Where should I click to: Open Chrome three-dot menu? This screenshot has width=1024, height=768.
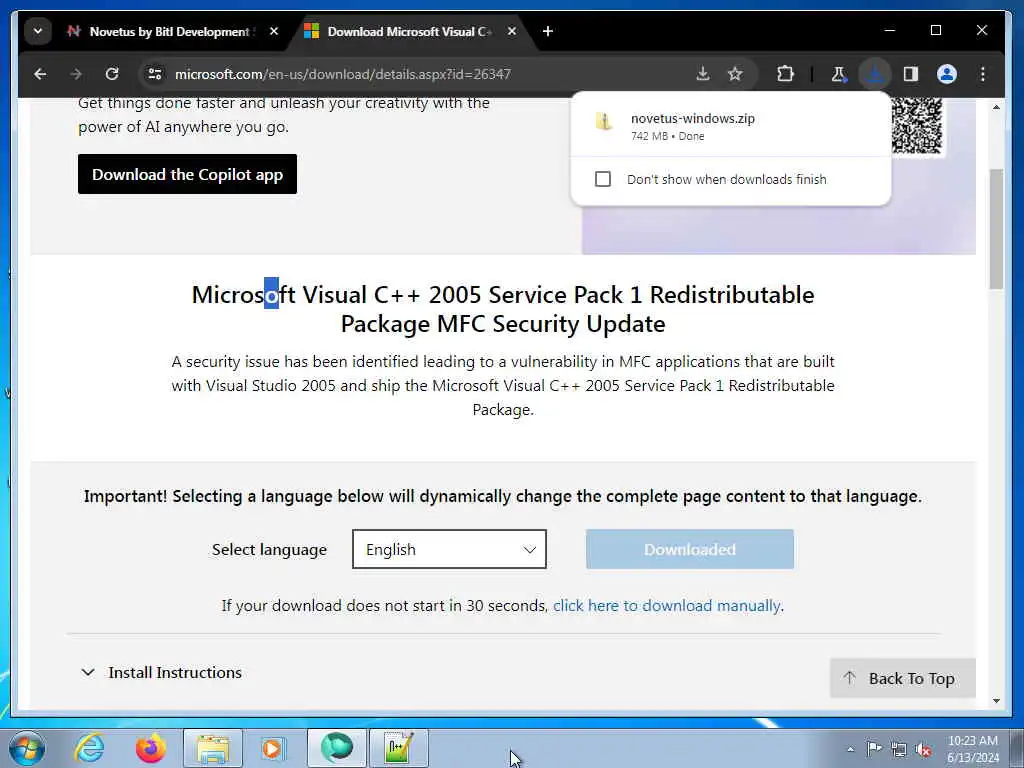pos(983,74)
